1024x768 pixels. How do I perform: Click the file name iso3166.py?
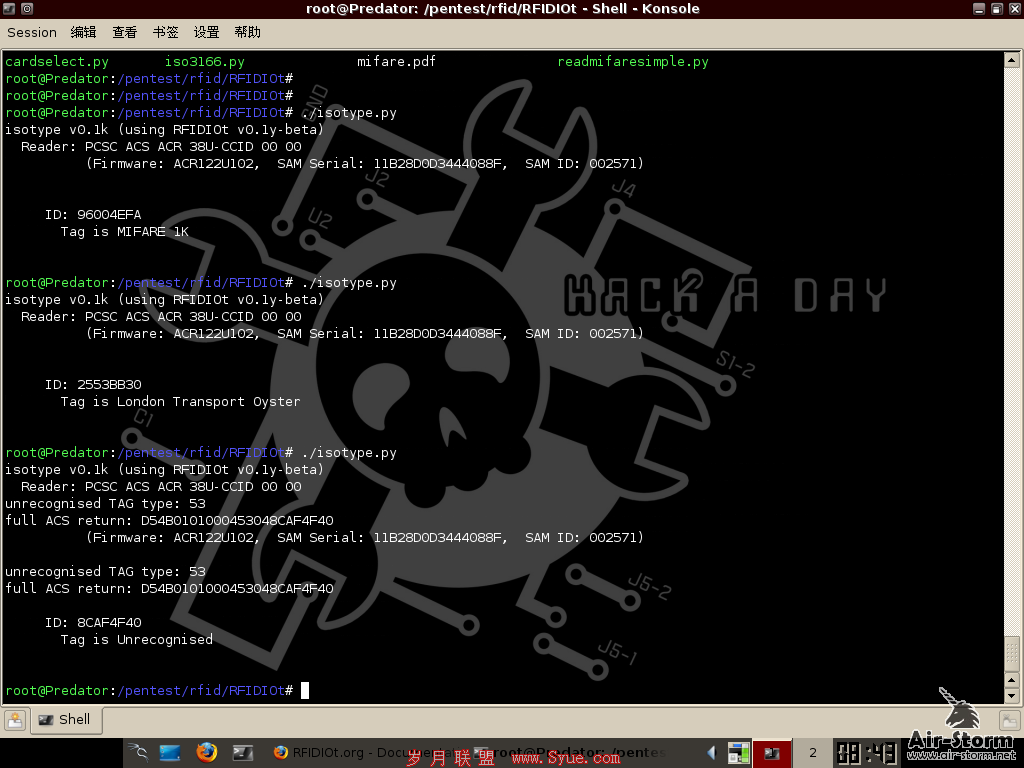click(204, 61)
